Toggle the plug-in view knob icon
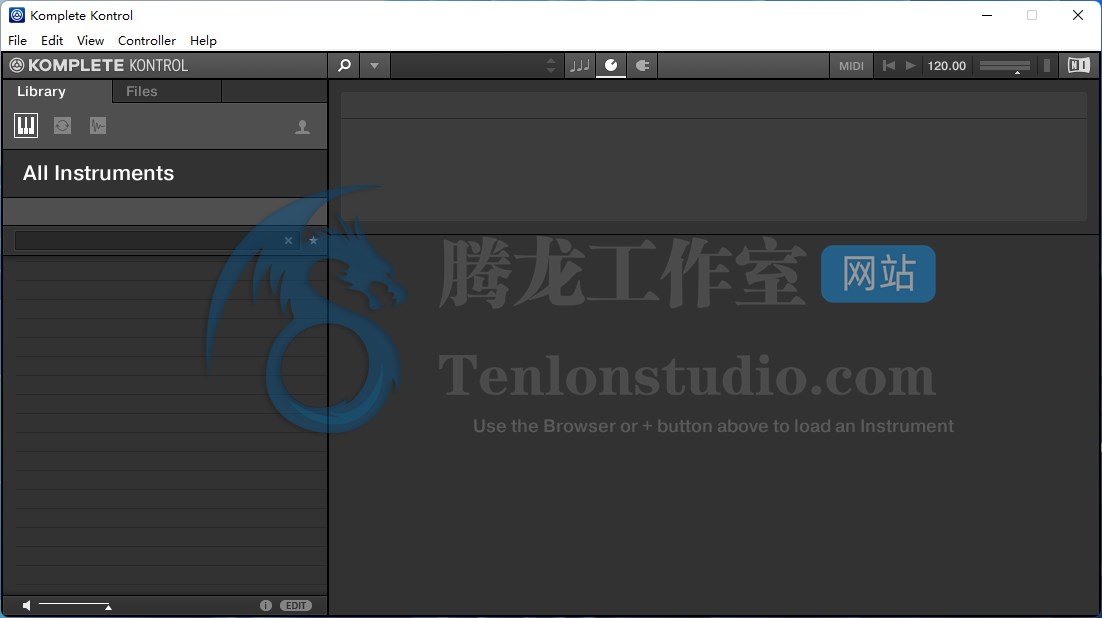1102x618 pixels. [x=611, y=65]
